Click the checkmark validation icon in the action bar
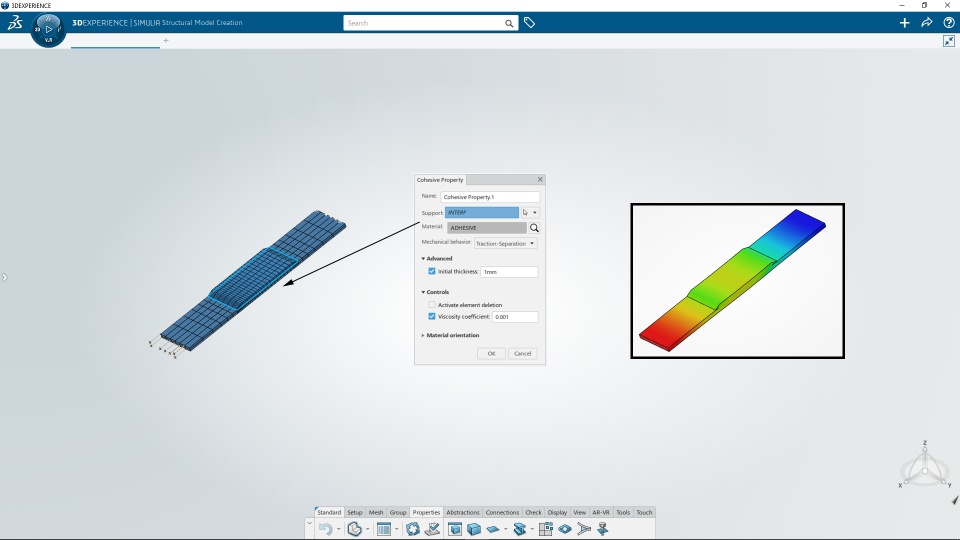The image size is (960, 540). click(x=432, y=529)
